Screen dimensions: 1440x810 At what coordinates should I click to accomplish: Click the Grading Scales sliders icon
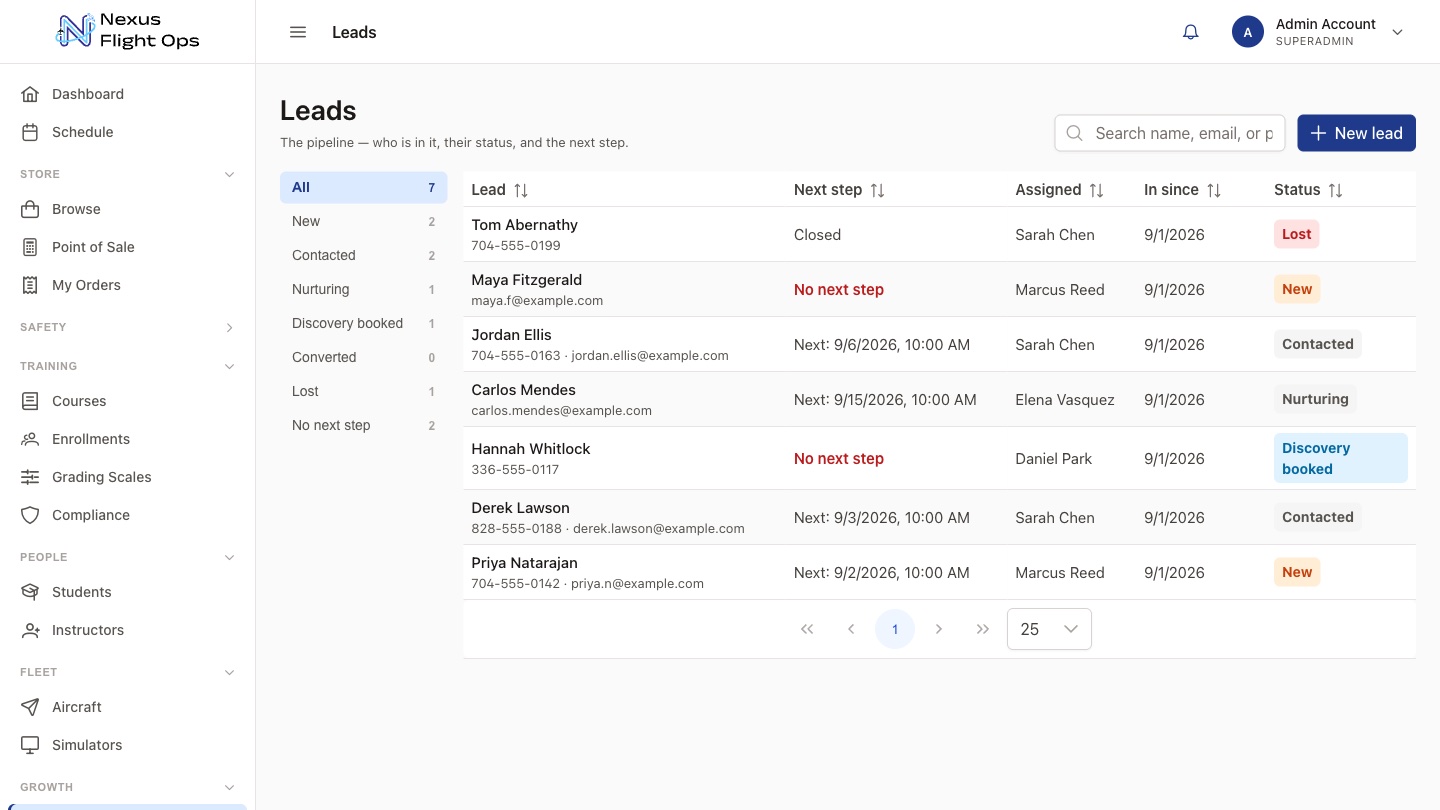point(30,477)
